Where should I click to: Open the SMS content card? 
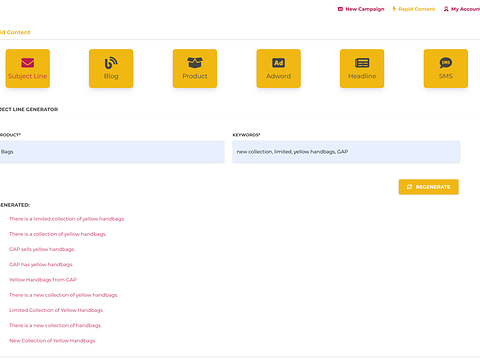pos(446,69)
